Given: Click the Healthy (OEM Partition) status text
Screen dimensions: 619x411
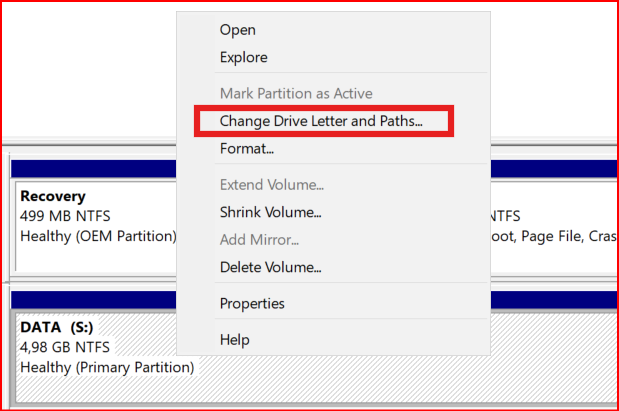Looking at the screenshot, I should (x=98, y=236).
